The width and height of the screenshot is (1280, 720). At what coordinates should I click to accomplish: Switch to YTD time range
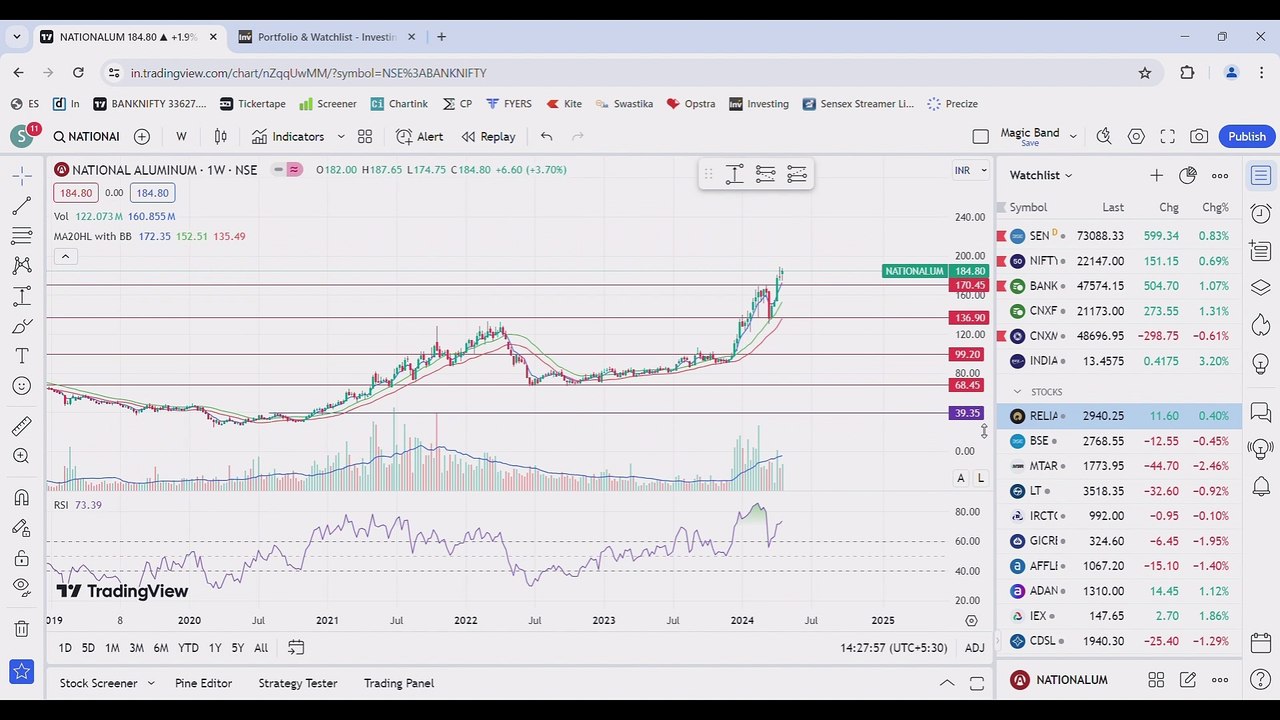188,648
